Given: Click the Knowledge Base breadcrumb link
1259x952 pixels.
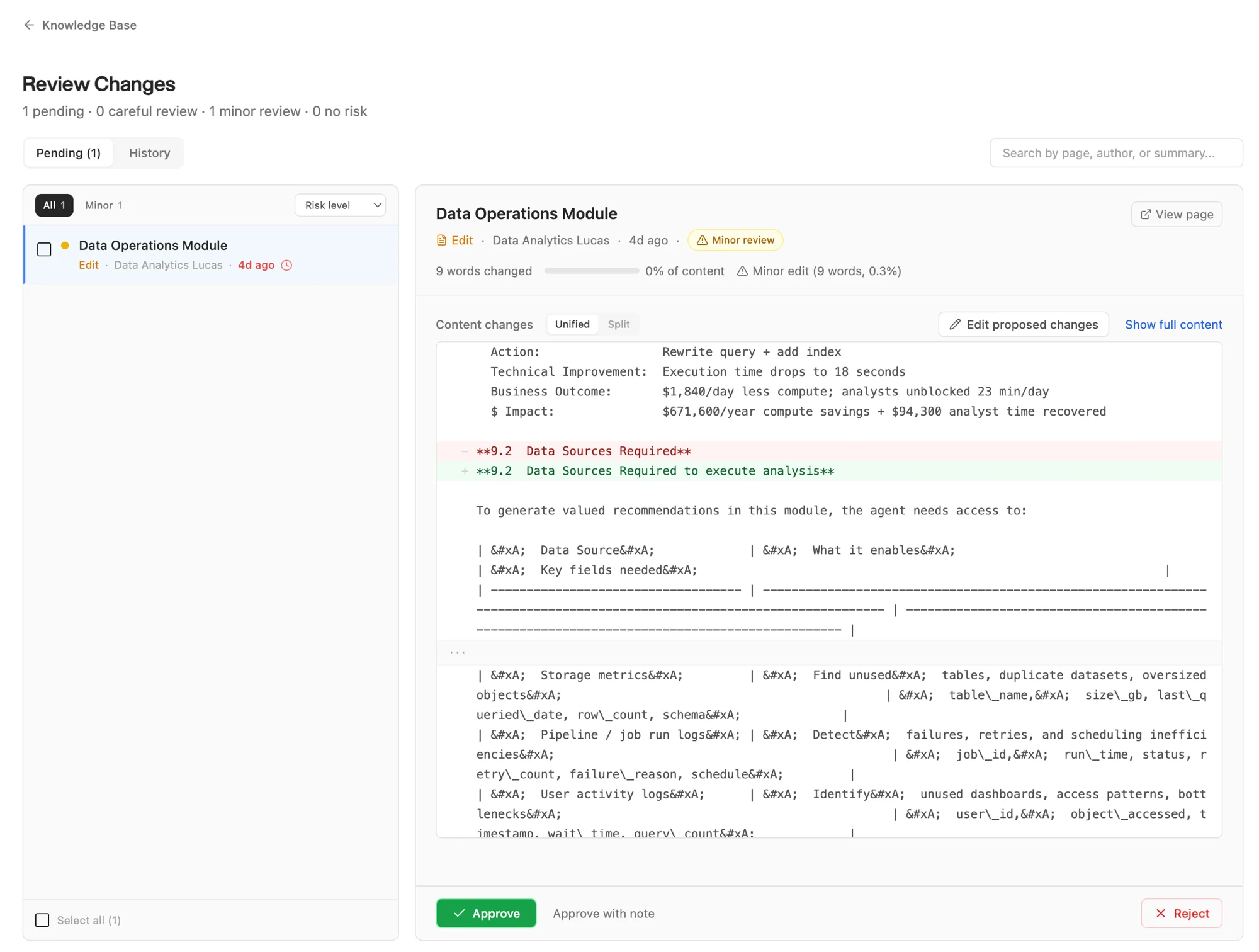Looking at the screenshot, I should click(x=89, y=25).
